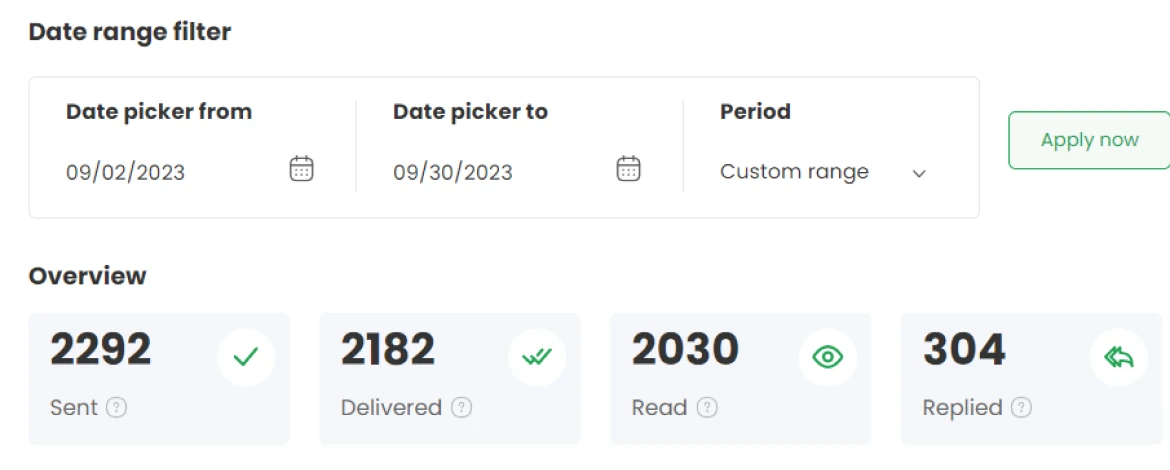Select the 2182 Delivered overview card
Image resolution: width=1170 pixels, height=470 pixels.
pyautogui.click(x=450, y=378)
